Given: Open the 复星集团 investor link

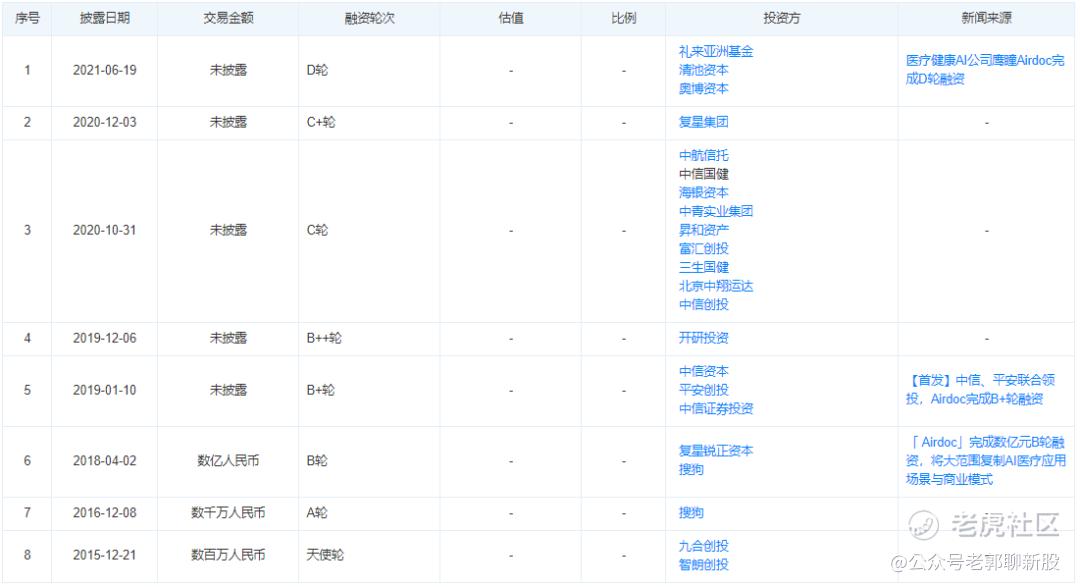Looking at the screenshot, I should tap(703, 123).
